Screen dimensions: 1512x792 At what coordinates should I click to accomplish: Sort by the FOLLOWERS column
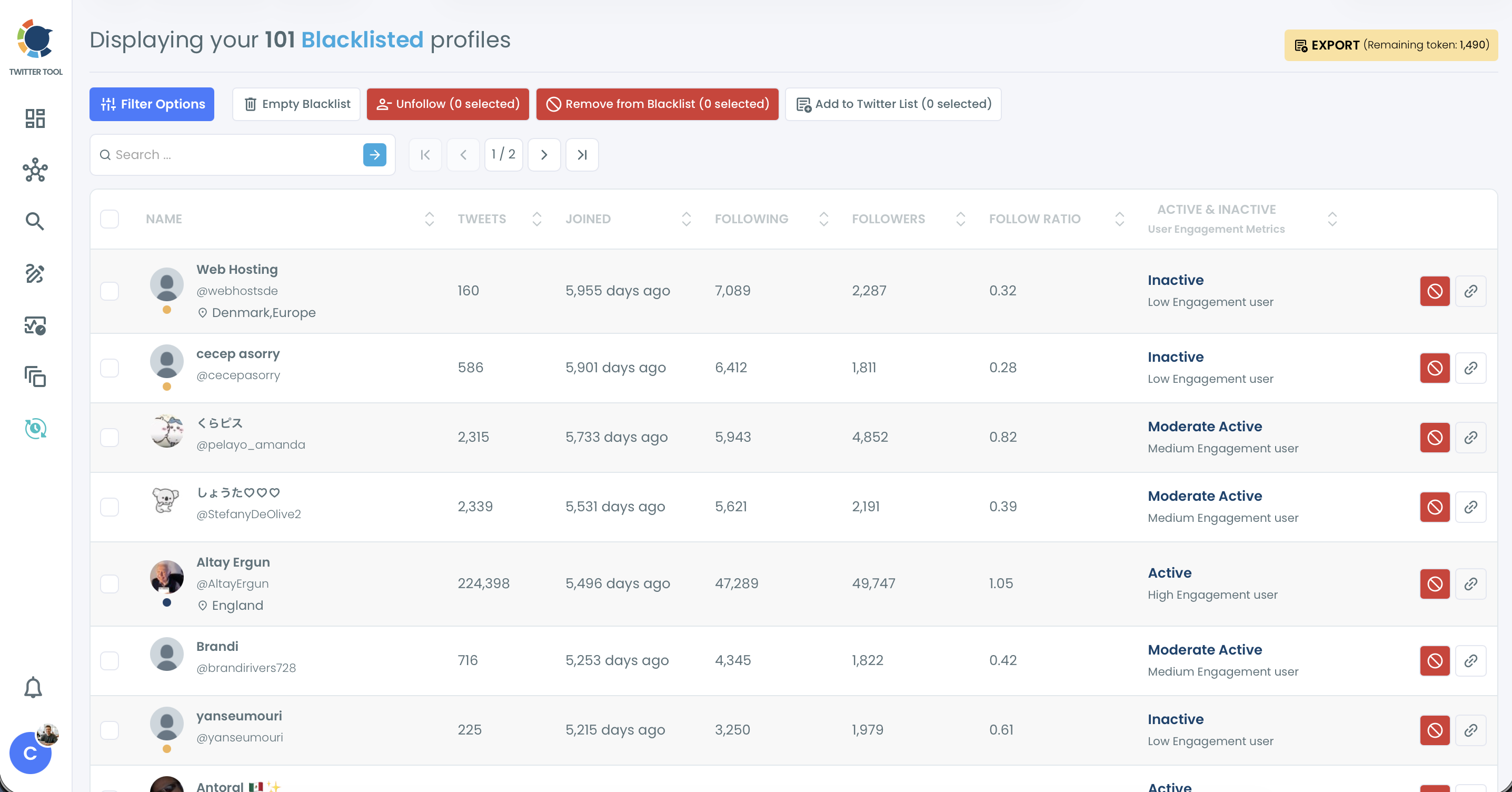pyautogui.click(x=960, y=219)
